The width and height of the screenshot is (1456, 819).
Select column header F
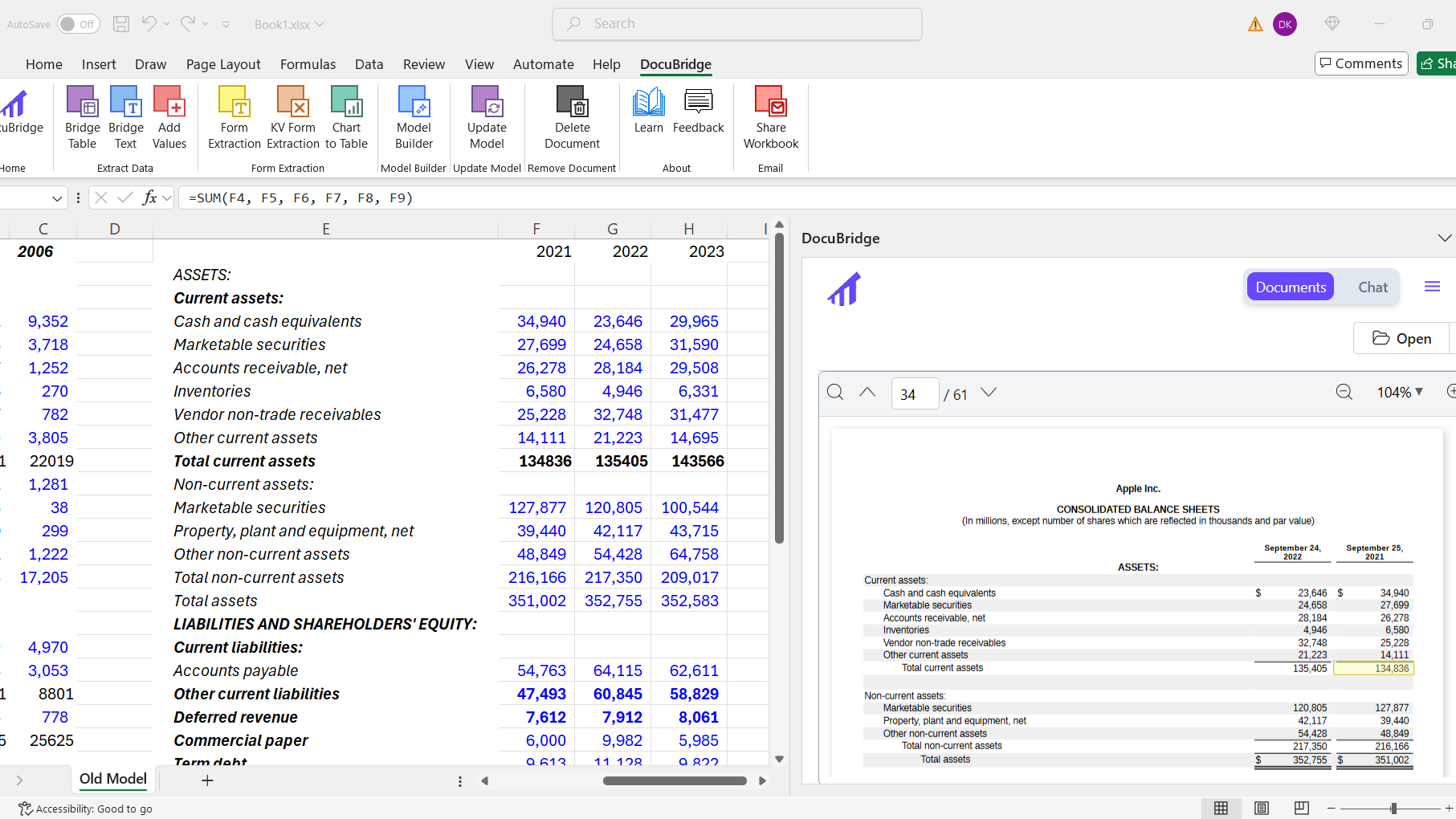pos(536,229)
